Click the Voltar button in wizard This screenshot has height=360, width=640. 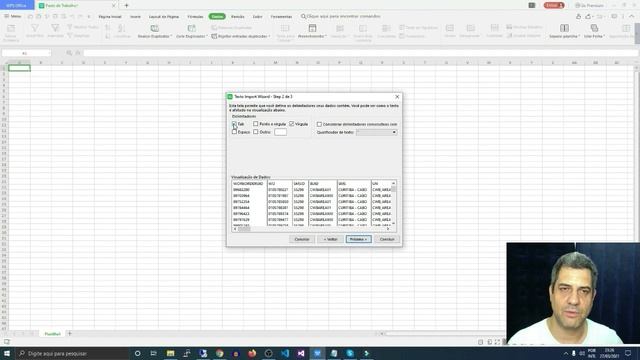[x=330, y=239]
